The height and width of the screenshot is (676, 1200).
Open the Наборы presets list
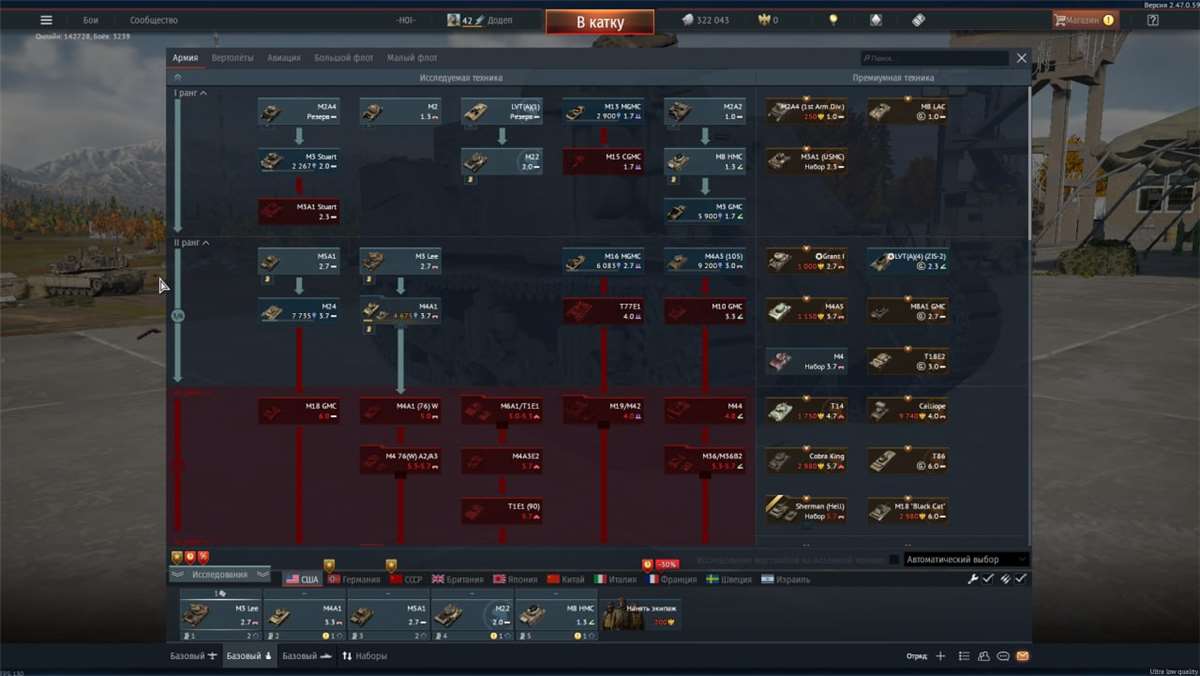[364, 656]
